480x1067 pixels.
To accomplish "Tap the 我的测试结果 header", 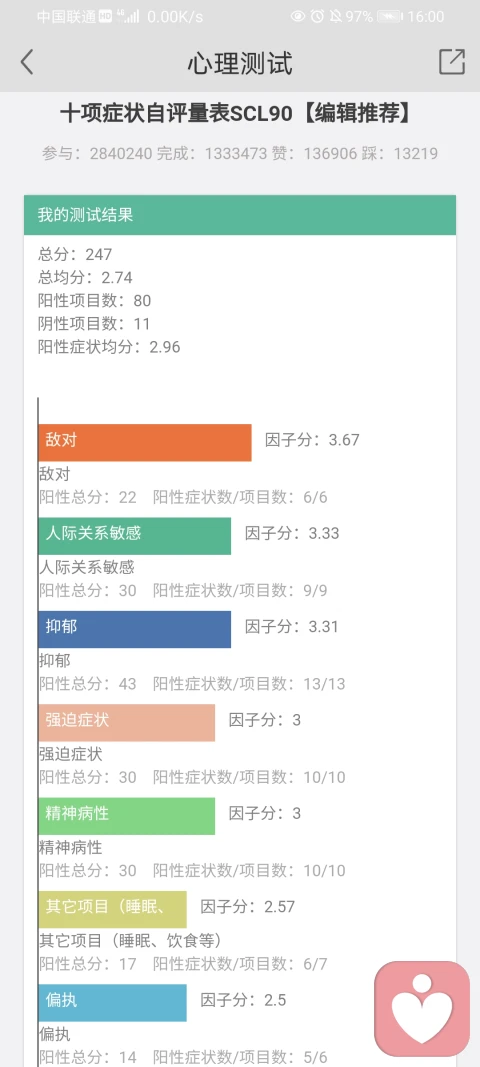I will [240, 215].
